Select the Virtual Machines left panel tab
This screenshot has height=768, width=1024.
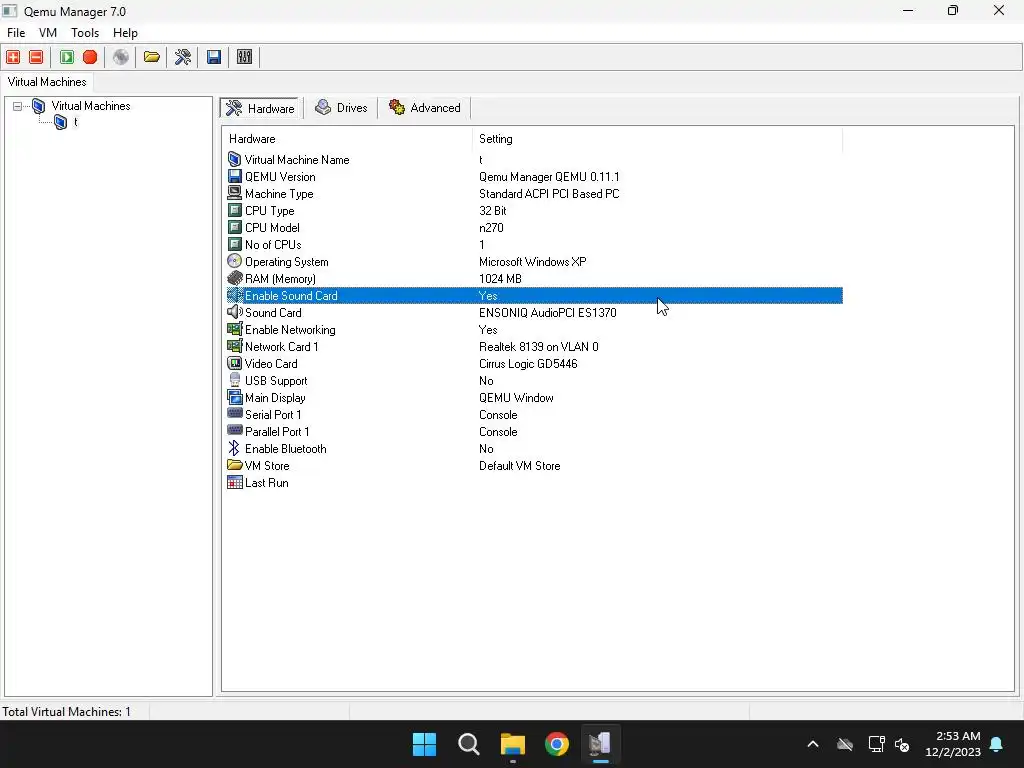[x=47, y=82]
